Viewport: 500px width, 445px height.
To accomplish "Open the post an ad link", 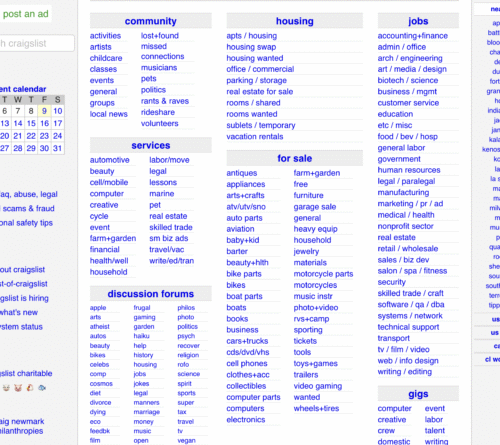I will 25,14.
